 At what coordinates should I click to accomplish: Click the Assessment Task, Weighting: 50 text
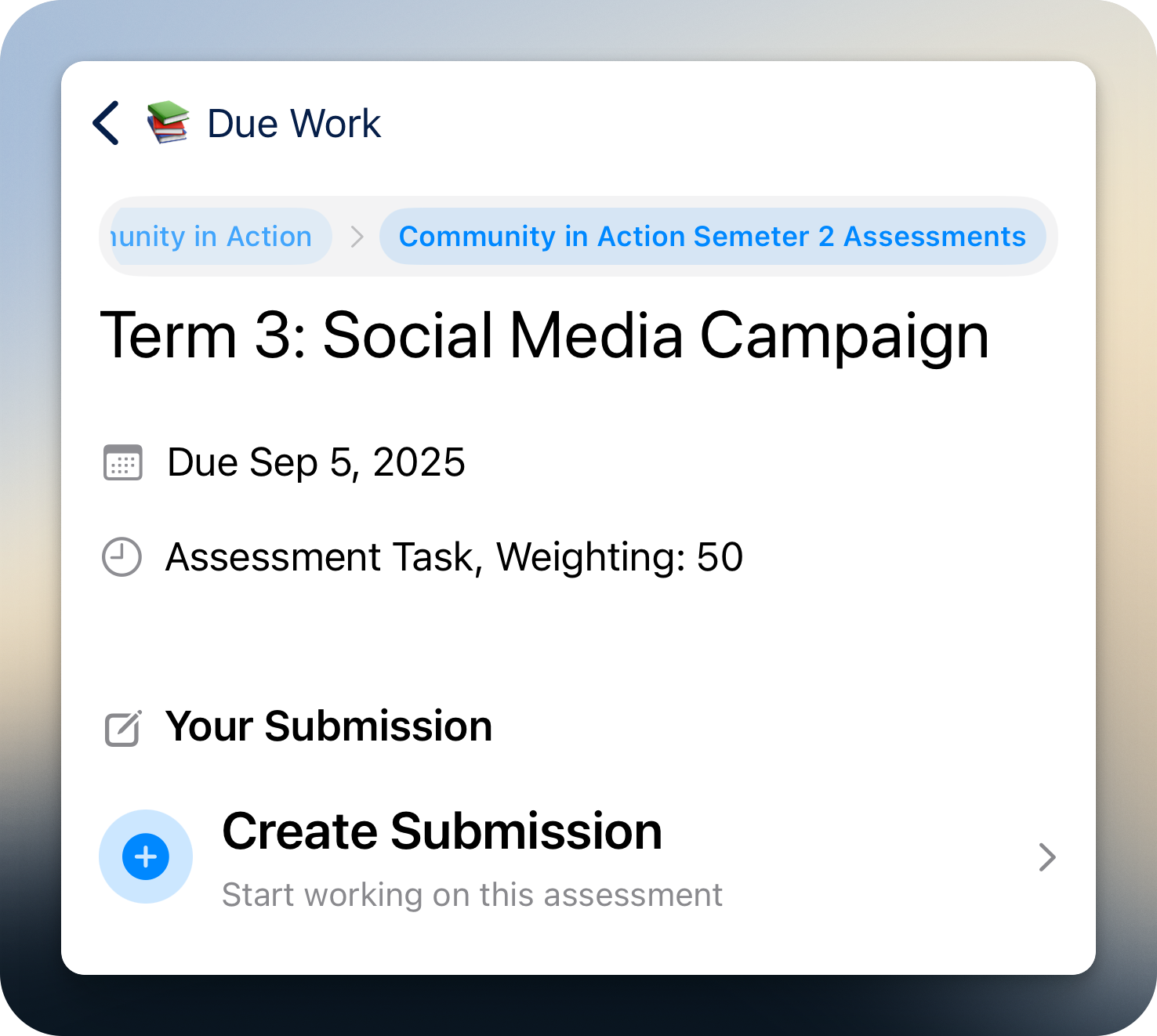pos(453,557)
